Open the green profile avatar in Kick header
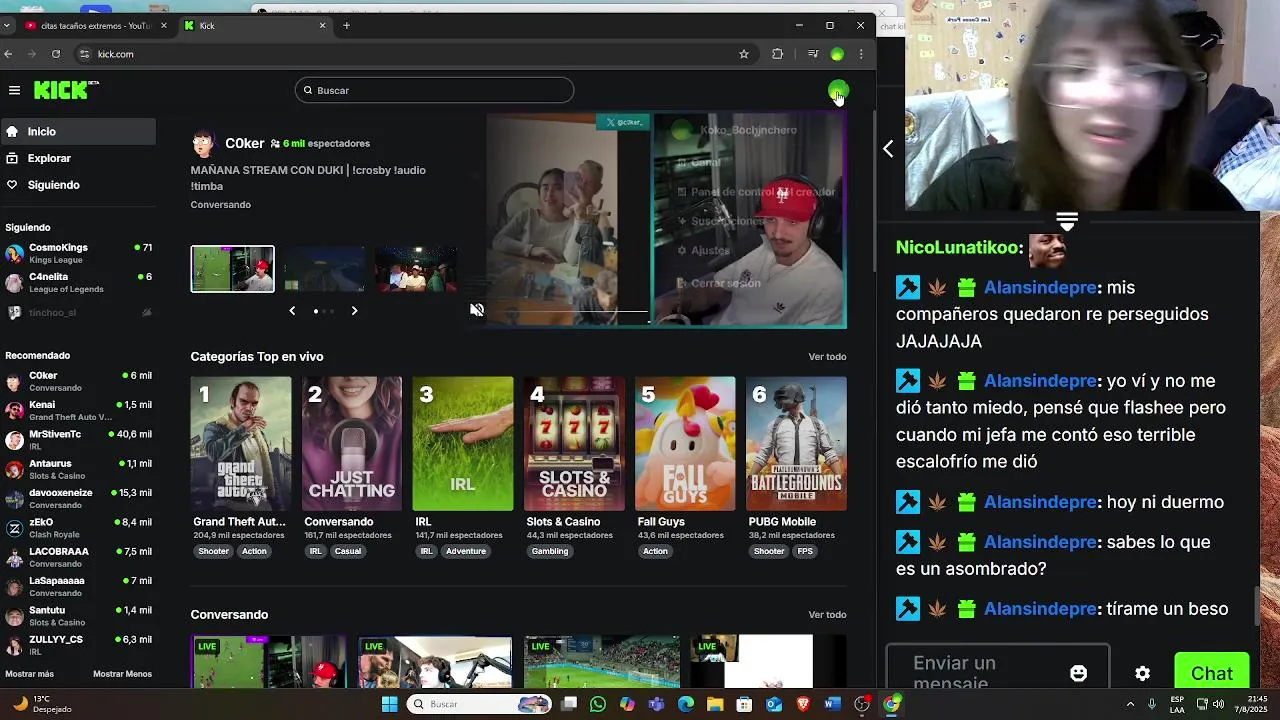This screenshot has height=720, width=1280. [x=838, y=91]
